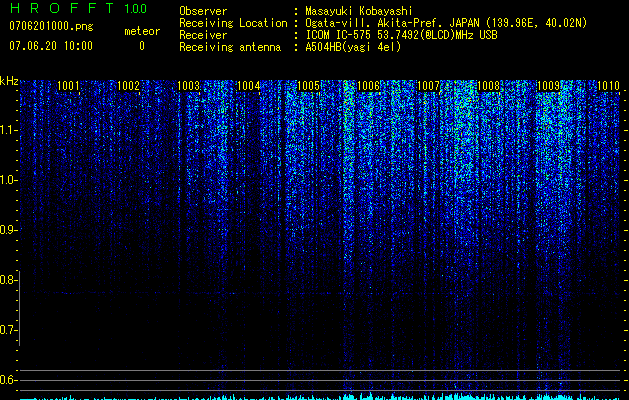Click the meteor count value 0
Image resolution: width=629 pixels, height=400 pixels.
pyautogui.click(x=142, y=46)
